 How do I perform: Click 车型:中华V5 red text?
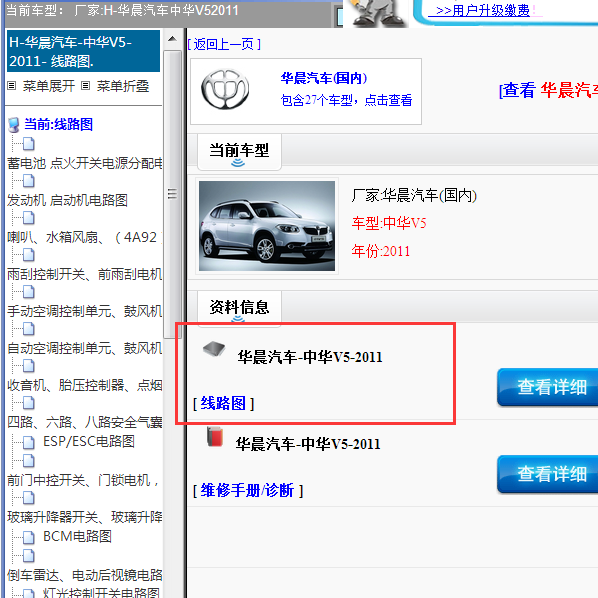click(x=389, y=223)
